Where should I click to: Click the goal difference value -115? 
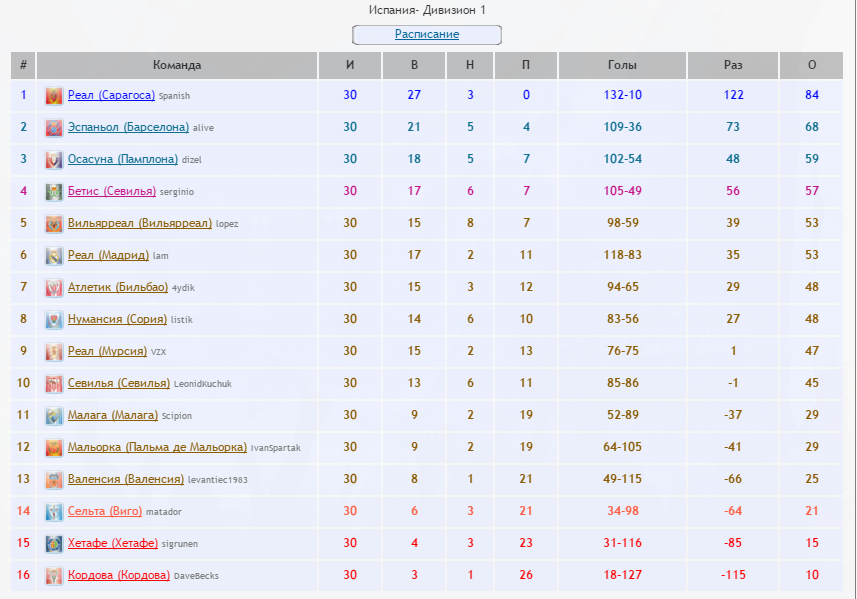pos(733,574)
